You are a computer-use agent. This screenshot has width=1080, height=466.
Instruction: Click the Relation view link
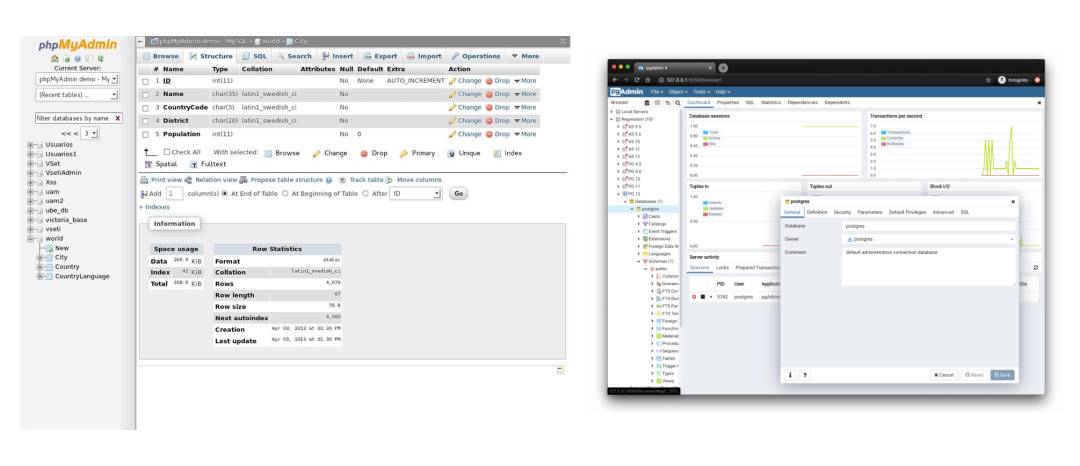pyautogui.click(x=216, y=180)
